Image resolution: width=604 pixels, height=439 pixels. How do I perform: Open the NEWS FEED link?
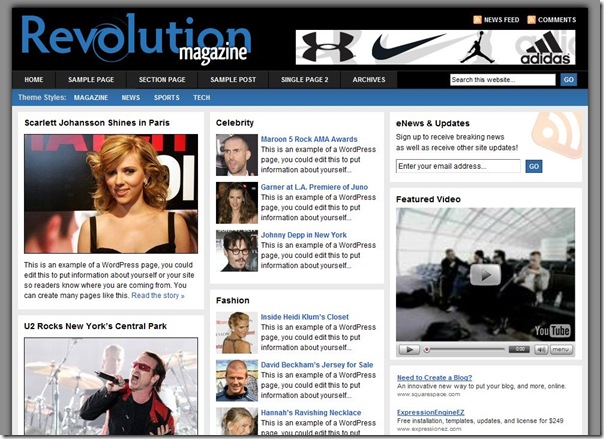point(502,20)
